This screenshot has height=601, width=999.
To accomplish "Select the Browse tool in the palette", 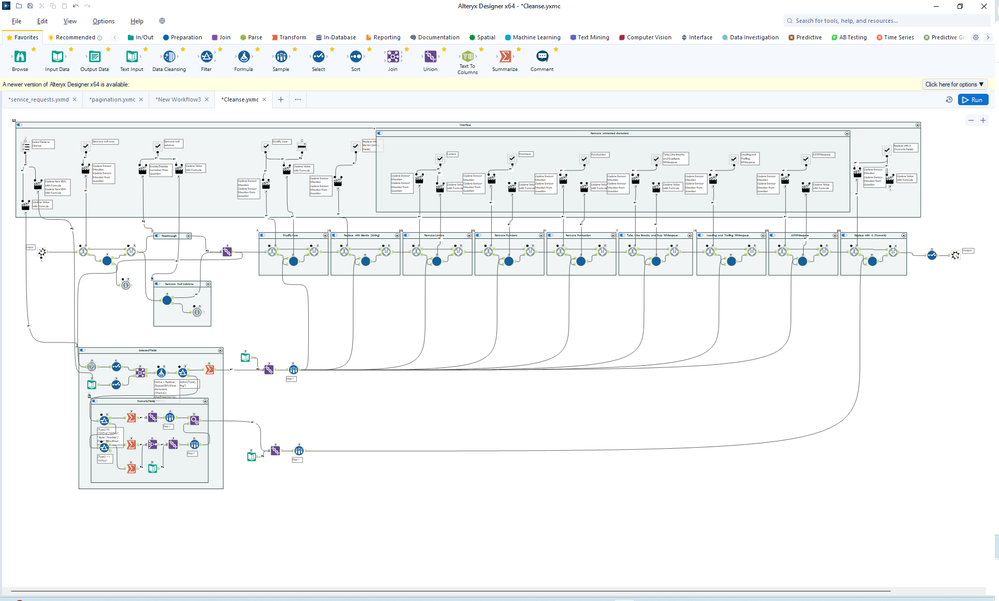I will coord(20,58).
